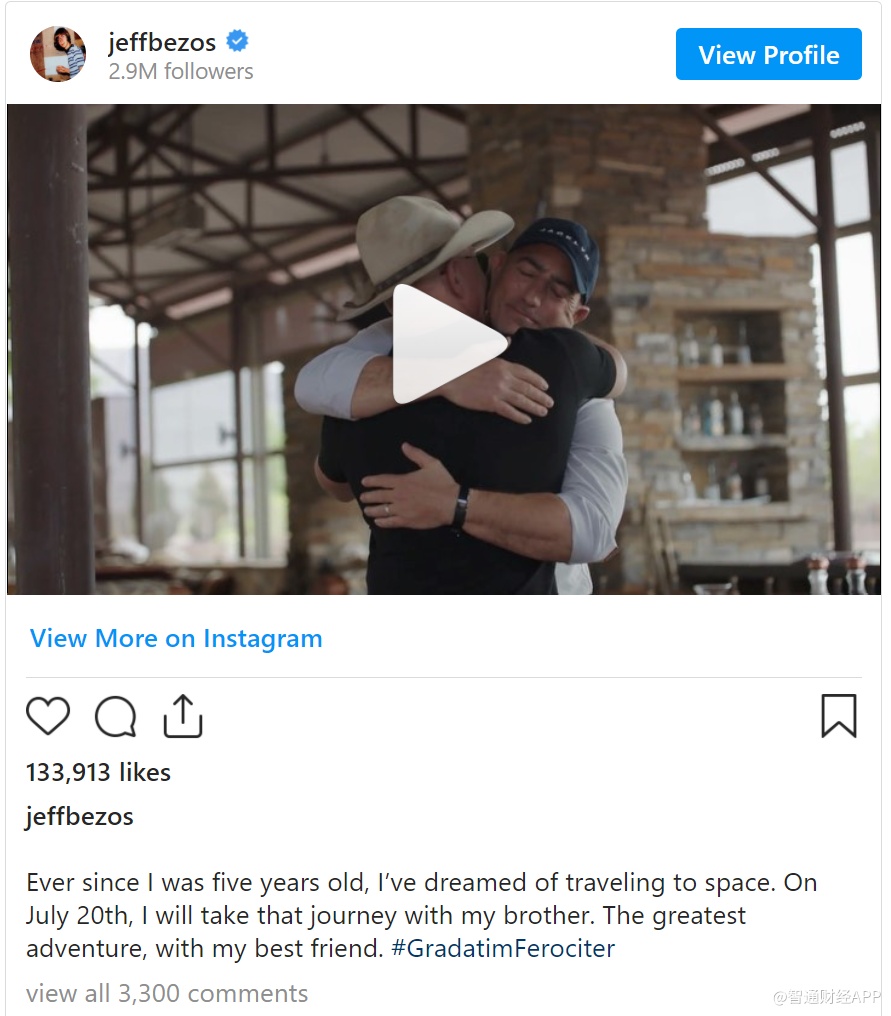Click the blue verified badge beside jeffbezos
The height and width of the screenshot is (1016, 891).
(237, 42)
